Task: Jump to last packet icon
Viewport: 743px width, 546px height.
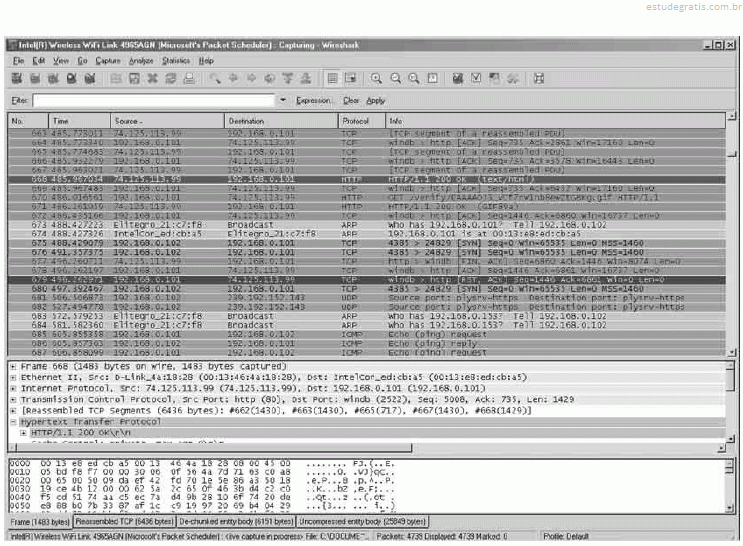Action: pos(306,79)
